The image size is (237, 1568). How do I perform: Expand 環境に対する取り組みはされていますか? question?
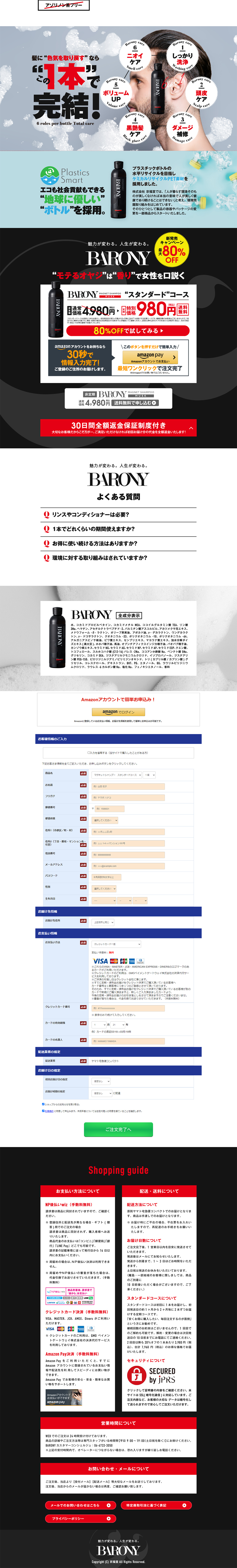[x=118, y=558]
